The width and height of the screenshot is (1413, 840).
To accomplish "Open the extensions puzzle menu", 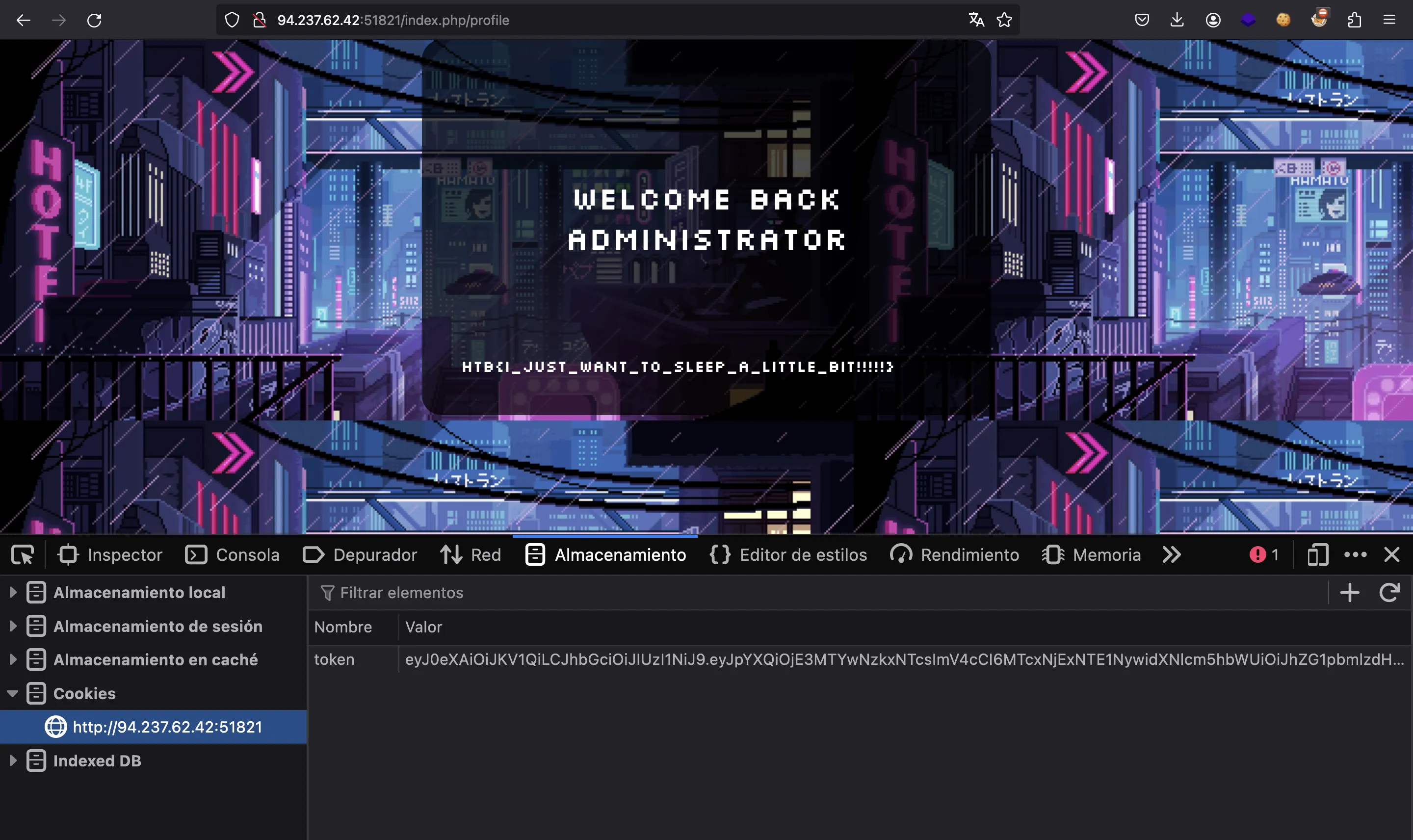I will coord(1354,21).
